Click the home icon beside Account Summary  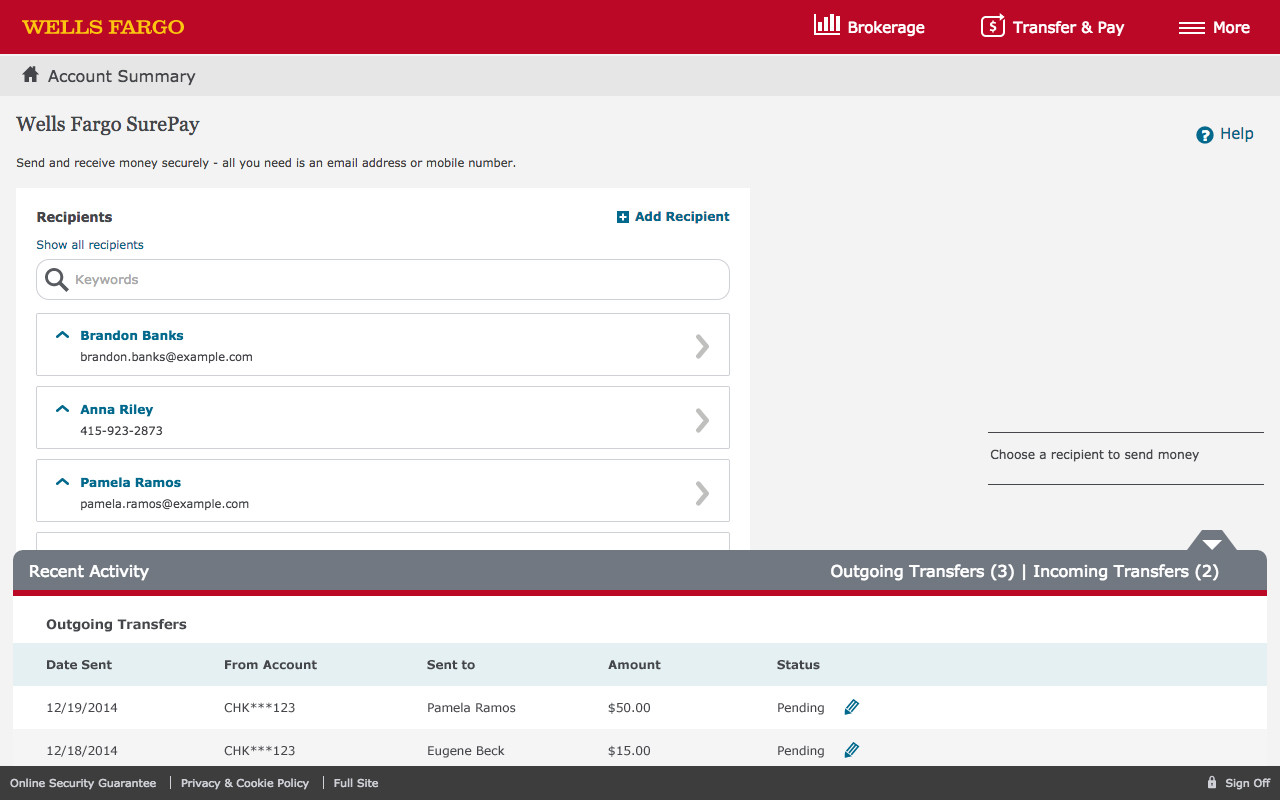(30, 75)
